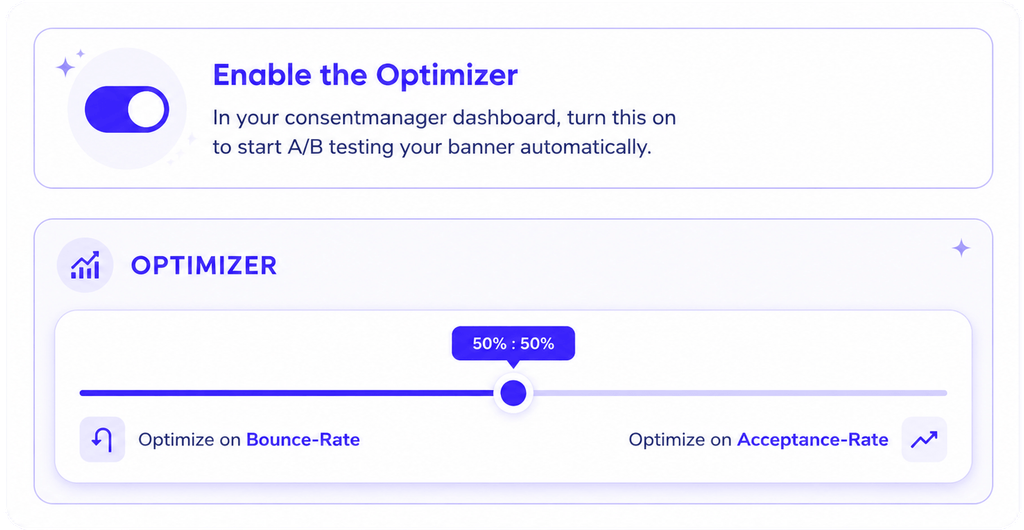
Task: Click the small sparkle above the large star
Action: (x=80, y=53)
